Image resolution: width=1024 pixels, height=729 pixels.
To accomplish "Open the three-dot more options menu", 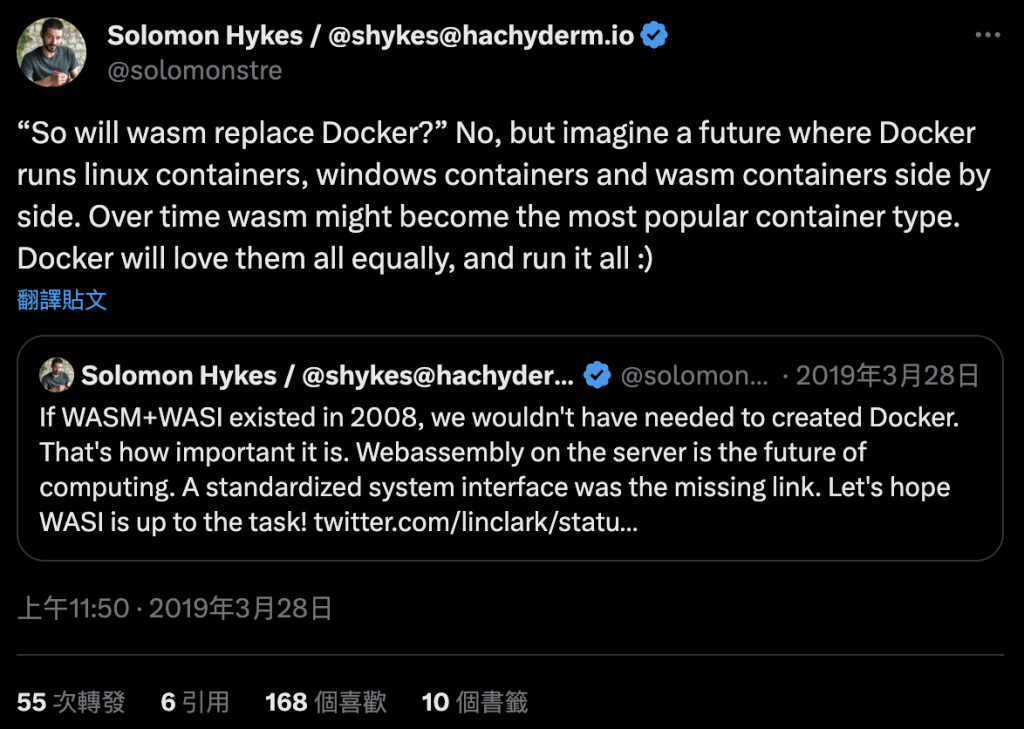I will pos(987,34).
